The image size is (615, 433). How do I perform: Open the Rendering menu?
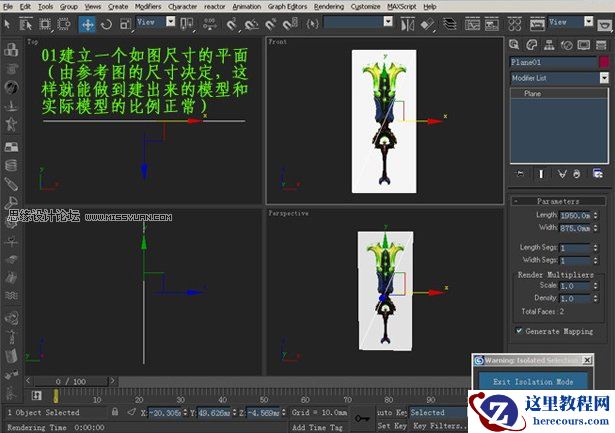pos(329,7)
